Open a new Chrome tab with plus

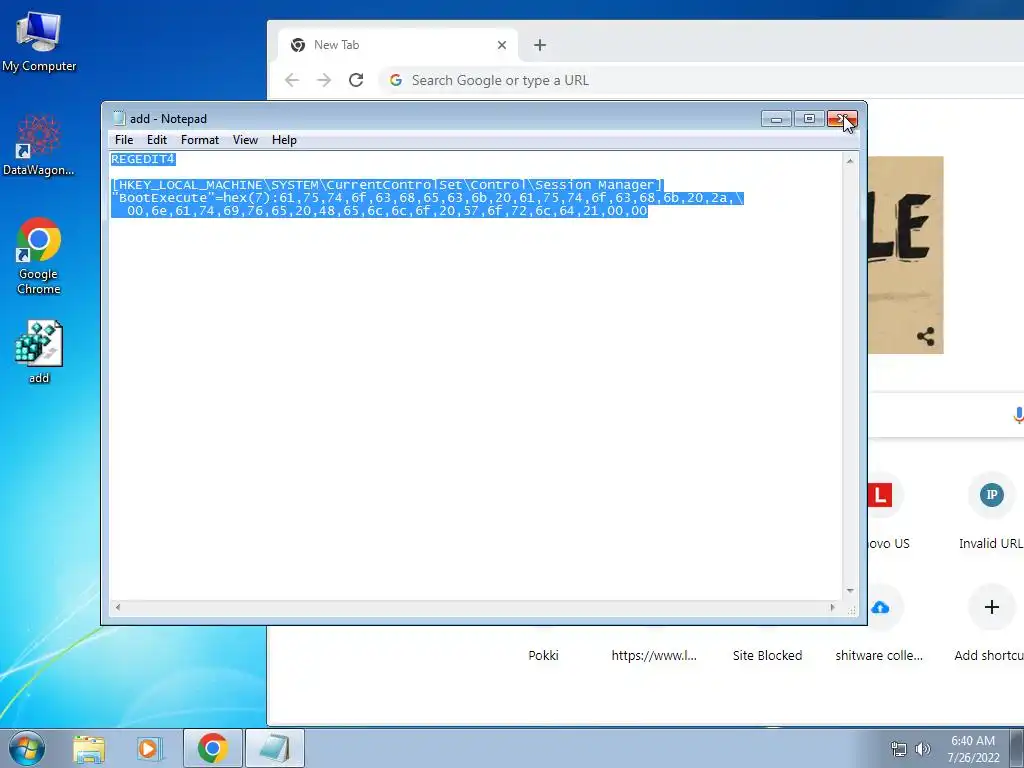[x=539, y=45]
